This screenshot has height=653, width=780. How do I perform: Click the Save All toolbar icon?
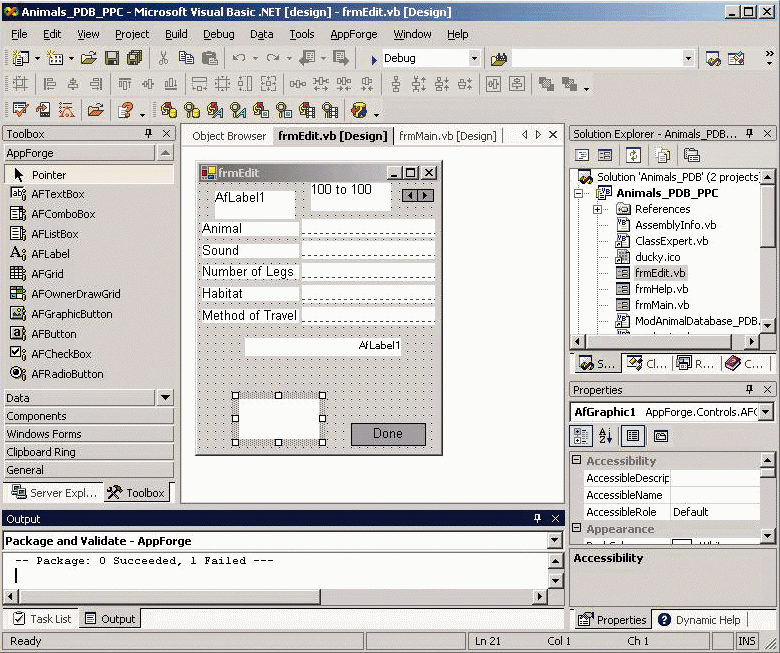(134, 58)
